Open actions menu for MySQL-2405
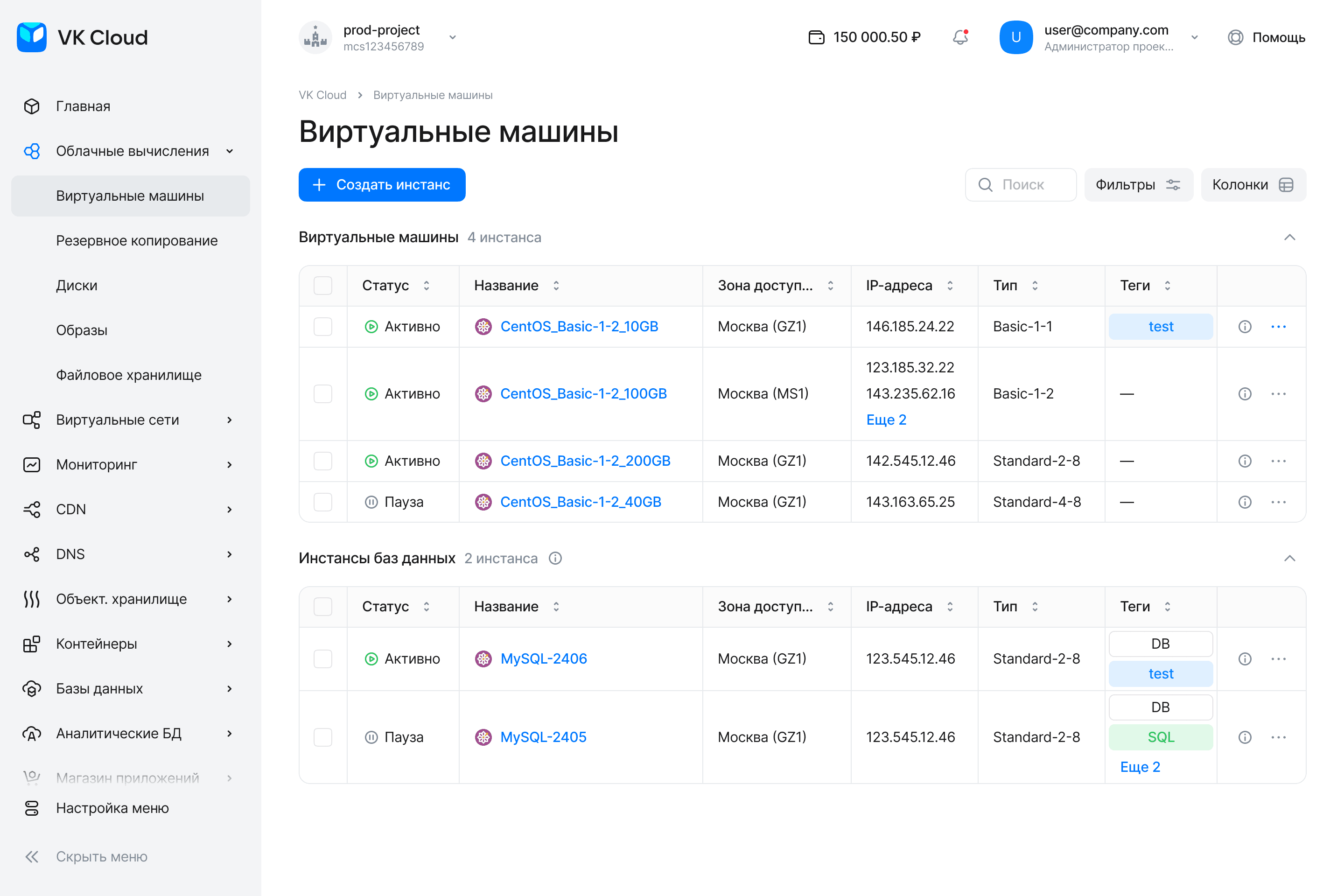Viewport: 1344px width, 896px height. pyautogui.click(x=1278, y=737)
